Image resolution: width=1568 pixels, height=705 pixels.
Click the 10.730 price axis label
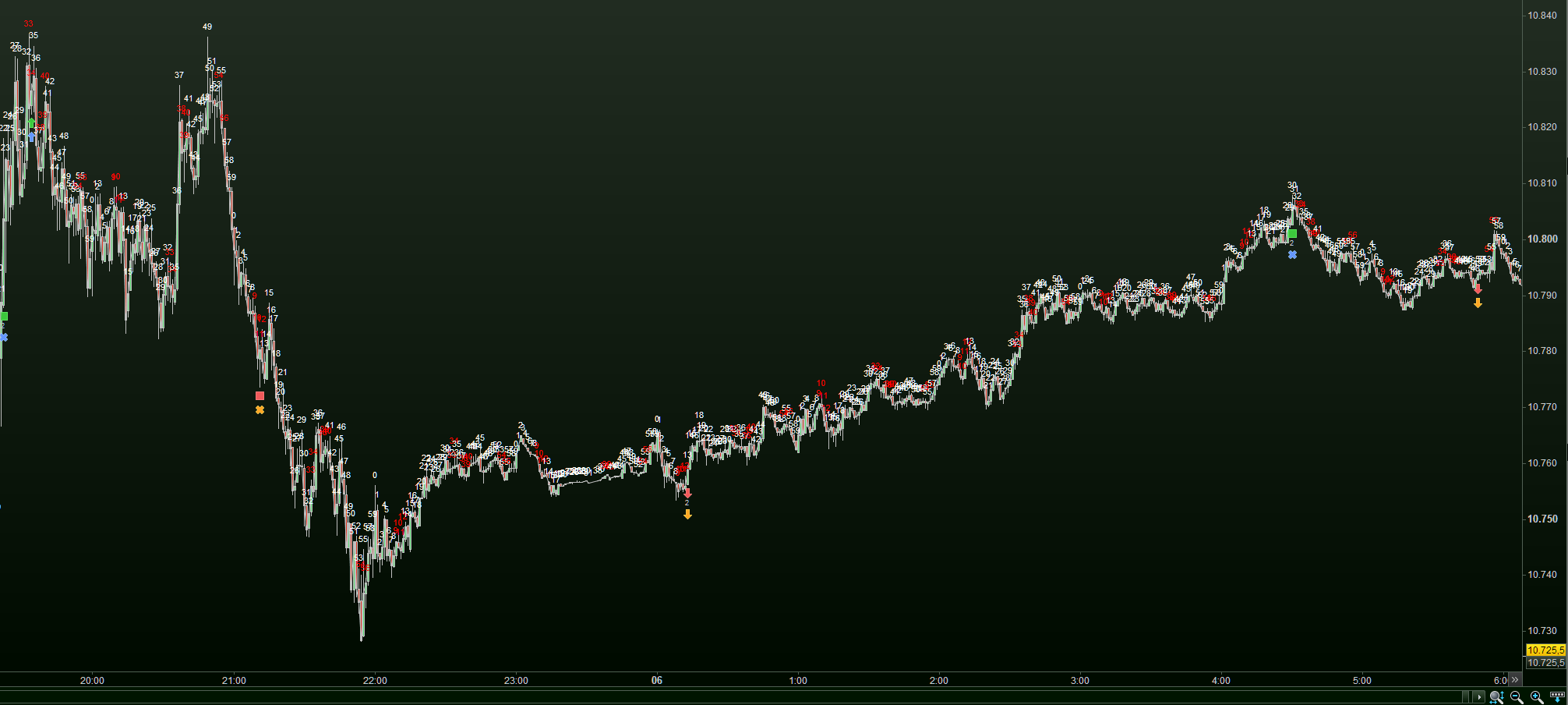point(1542,631)
